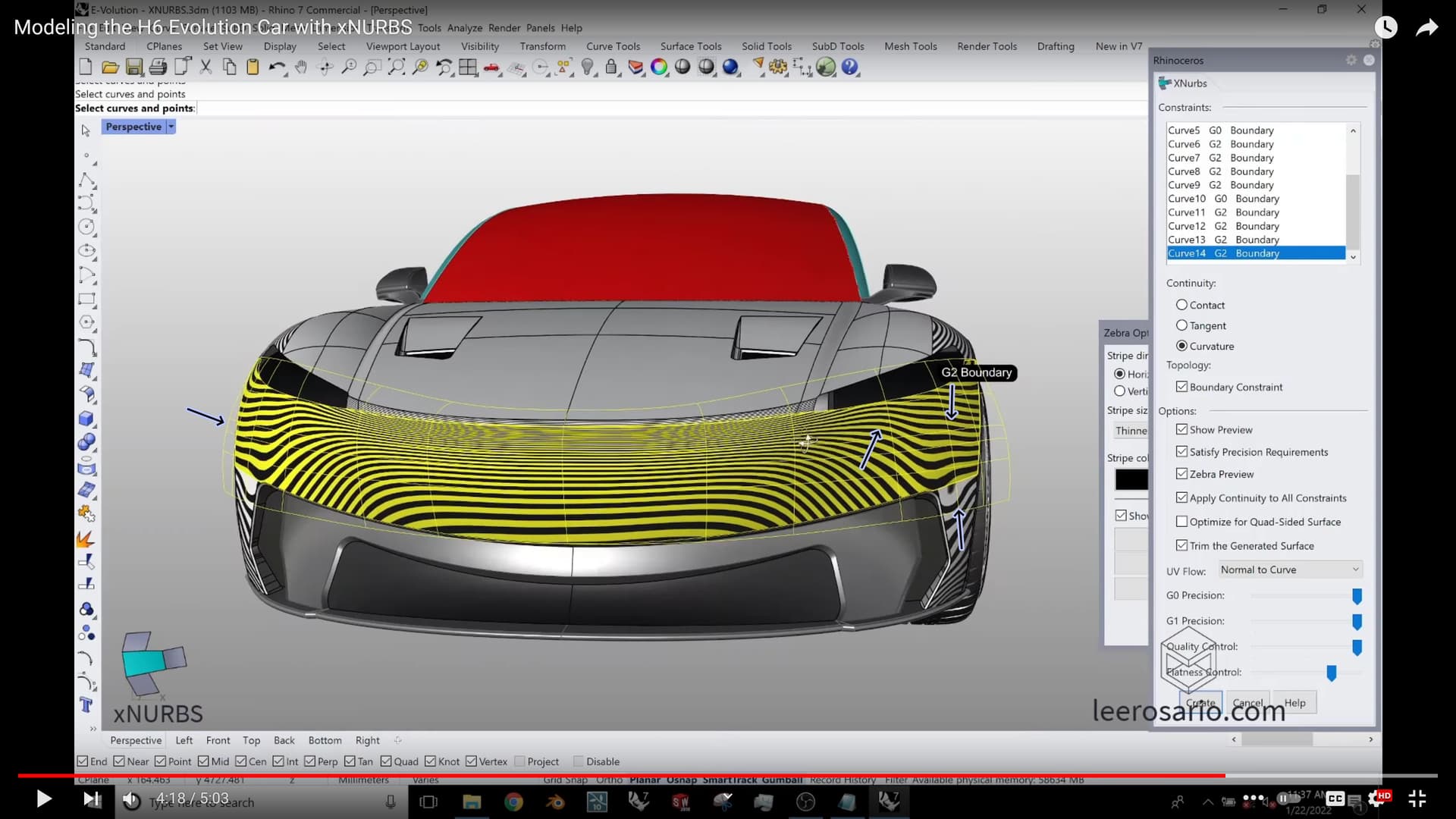Click the Cut scissors icon
The width and height of the screenshot is (1456, 819).
click(206, 67)
